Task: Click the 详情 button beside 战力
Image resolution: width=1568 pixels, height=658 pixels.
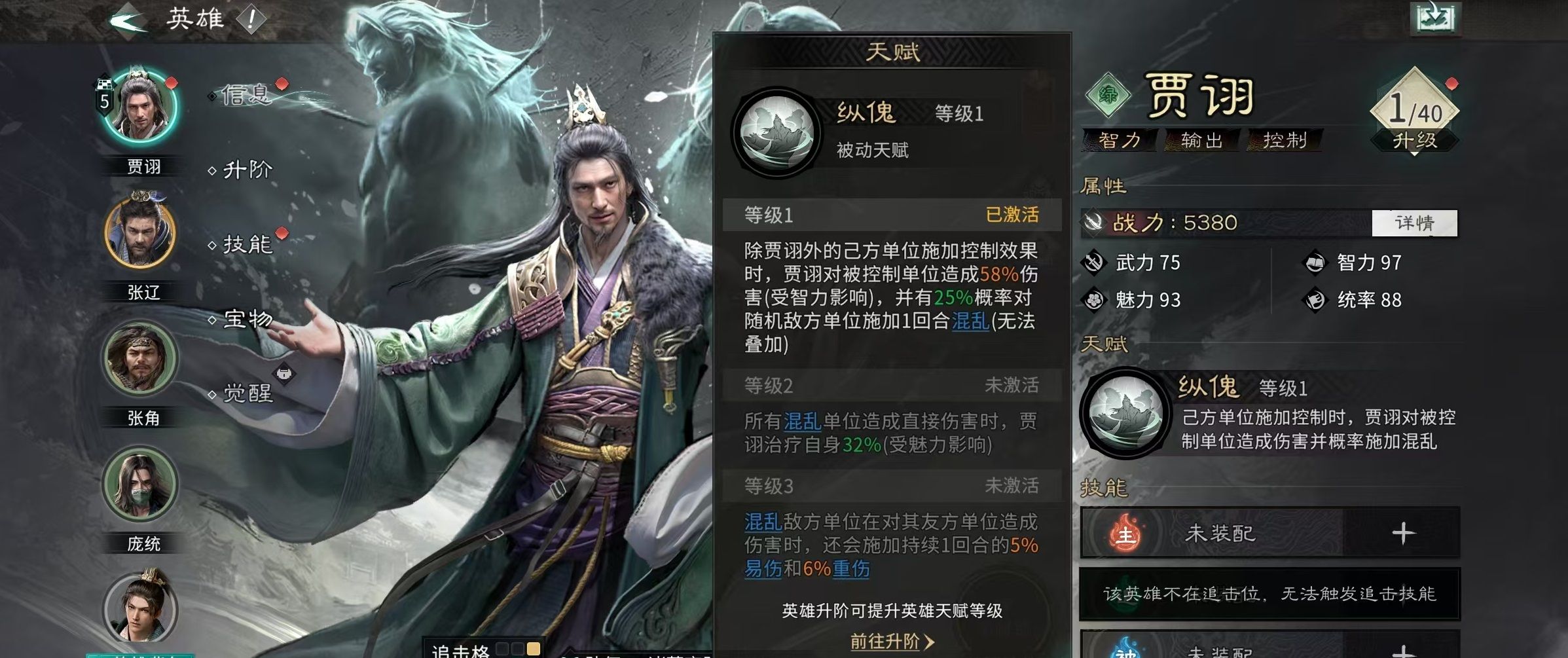Action: tap(1414, 223)
